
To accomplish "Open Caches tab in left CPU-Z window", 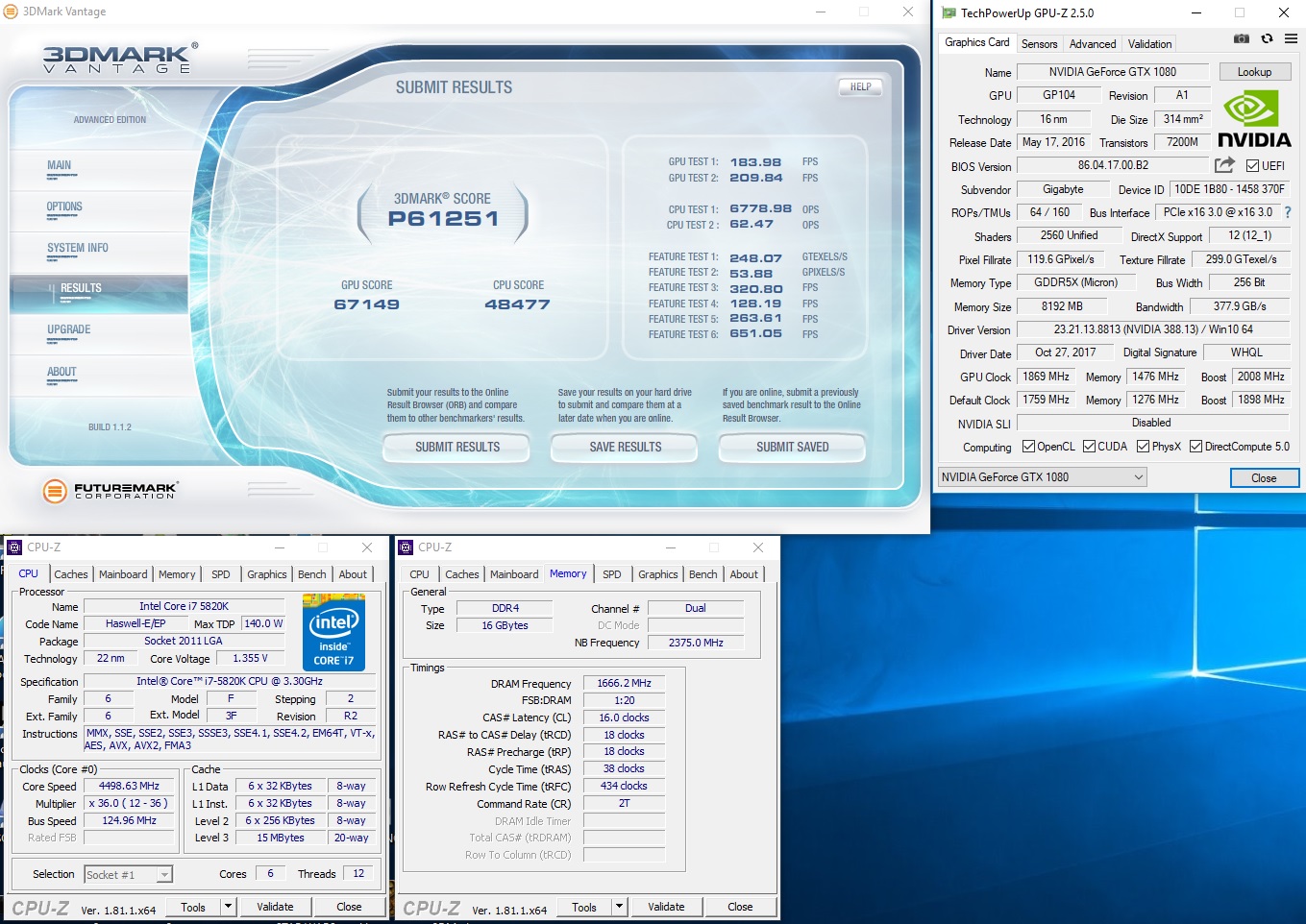I will pos(71,574).
